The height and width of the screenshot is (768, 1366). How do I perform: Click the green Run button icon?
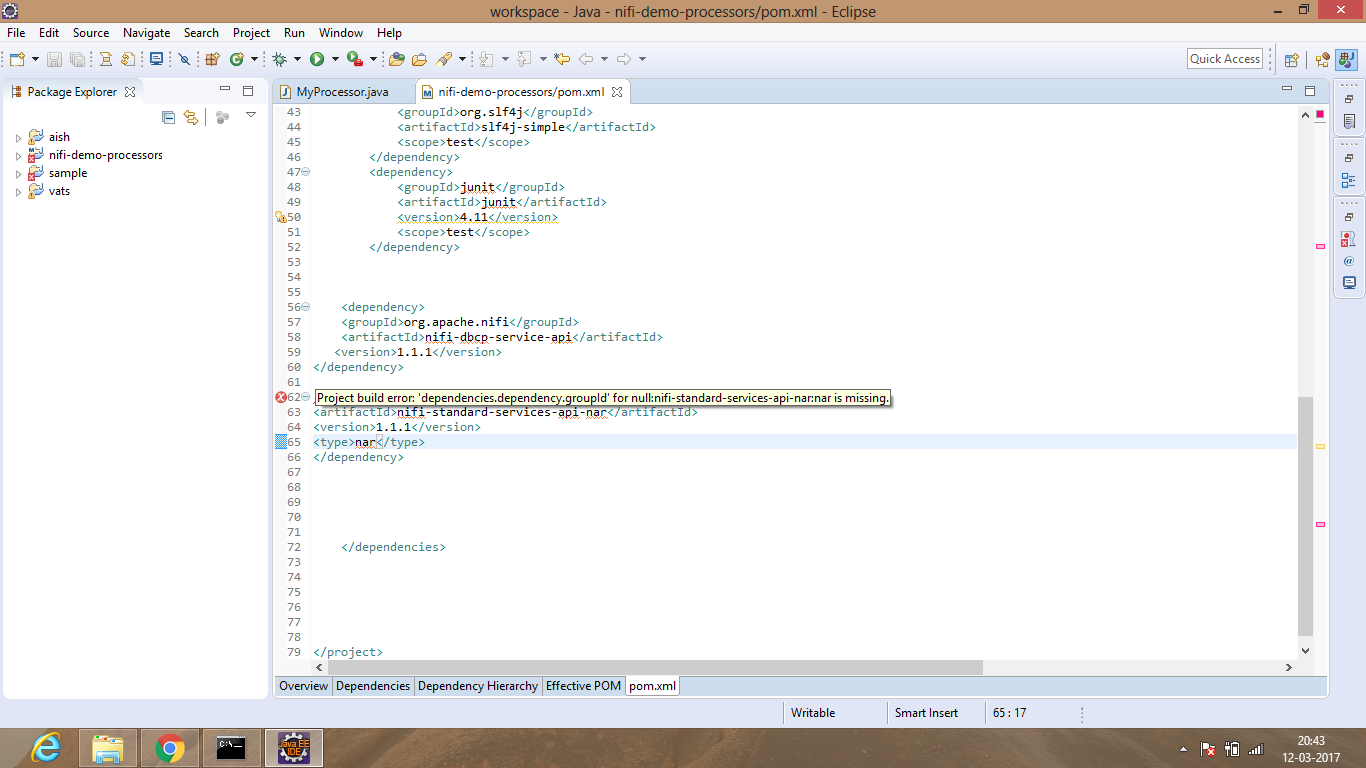pyautogui.click(x=317, y=59)
